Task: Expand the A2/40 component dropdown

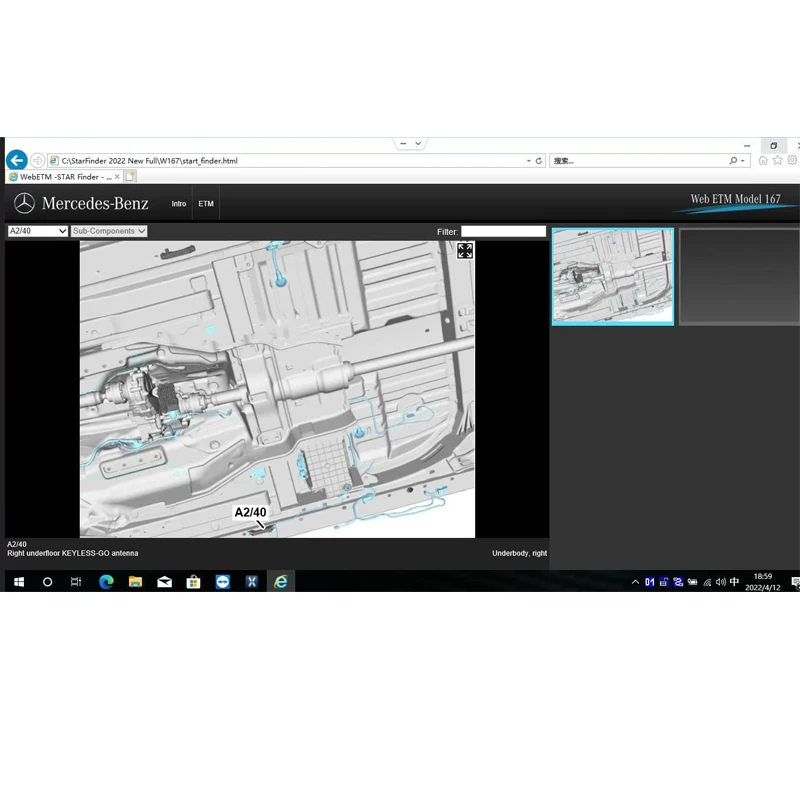Action: 38,231
